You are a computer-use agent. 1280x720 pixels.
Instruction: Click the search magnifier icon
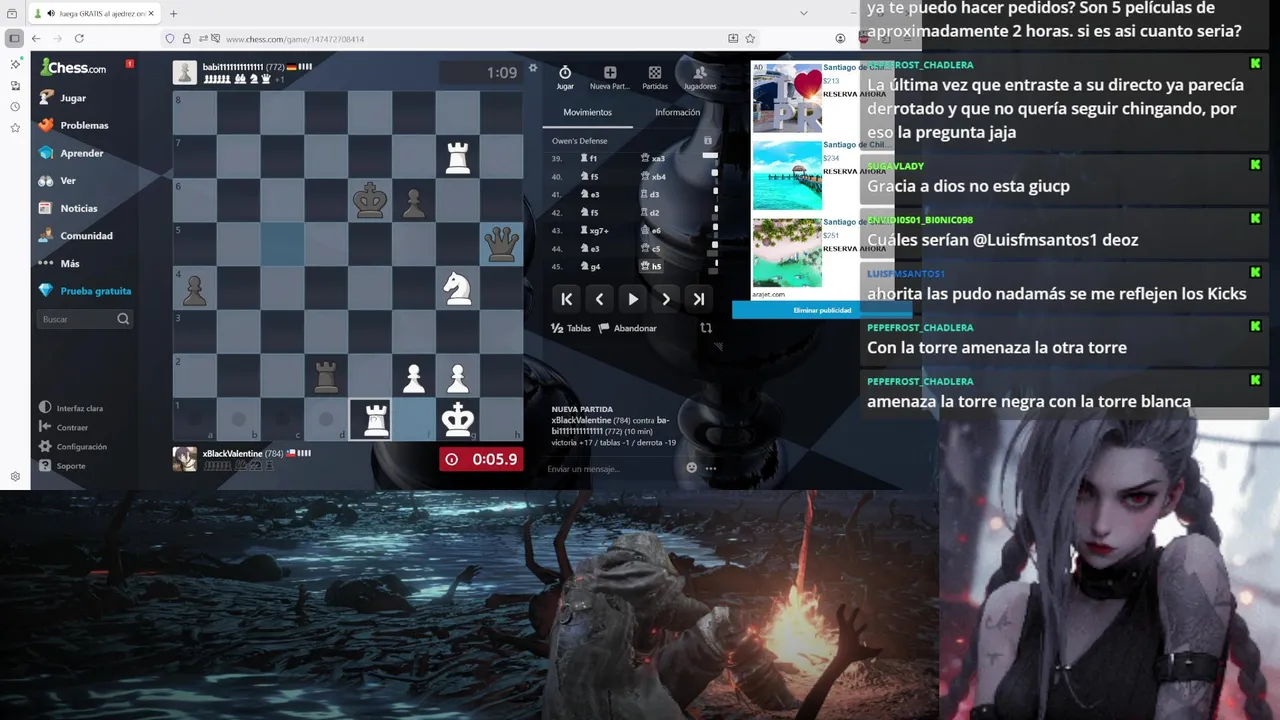tap(123, 319)
